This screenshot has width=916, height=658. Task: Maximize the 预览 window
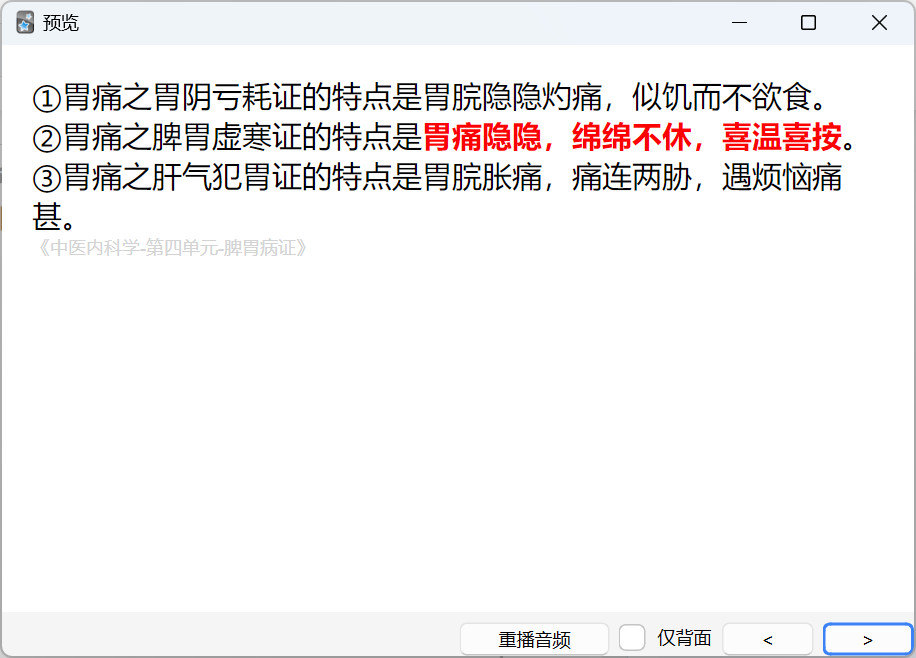tap(809, 23)
